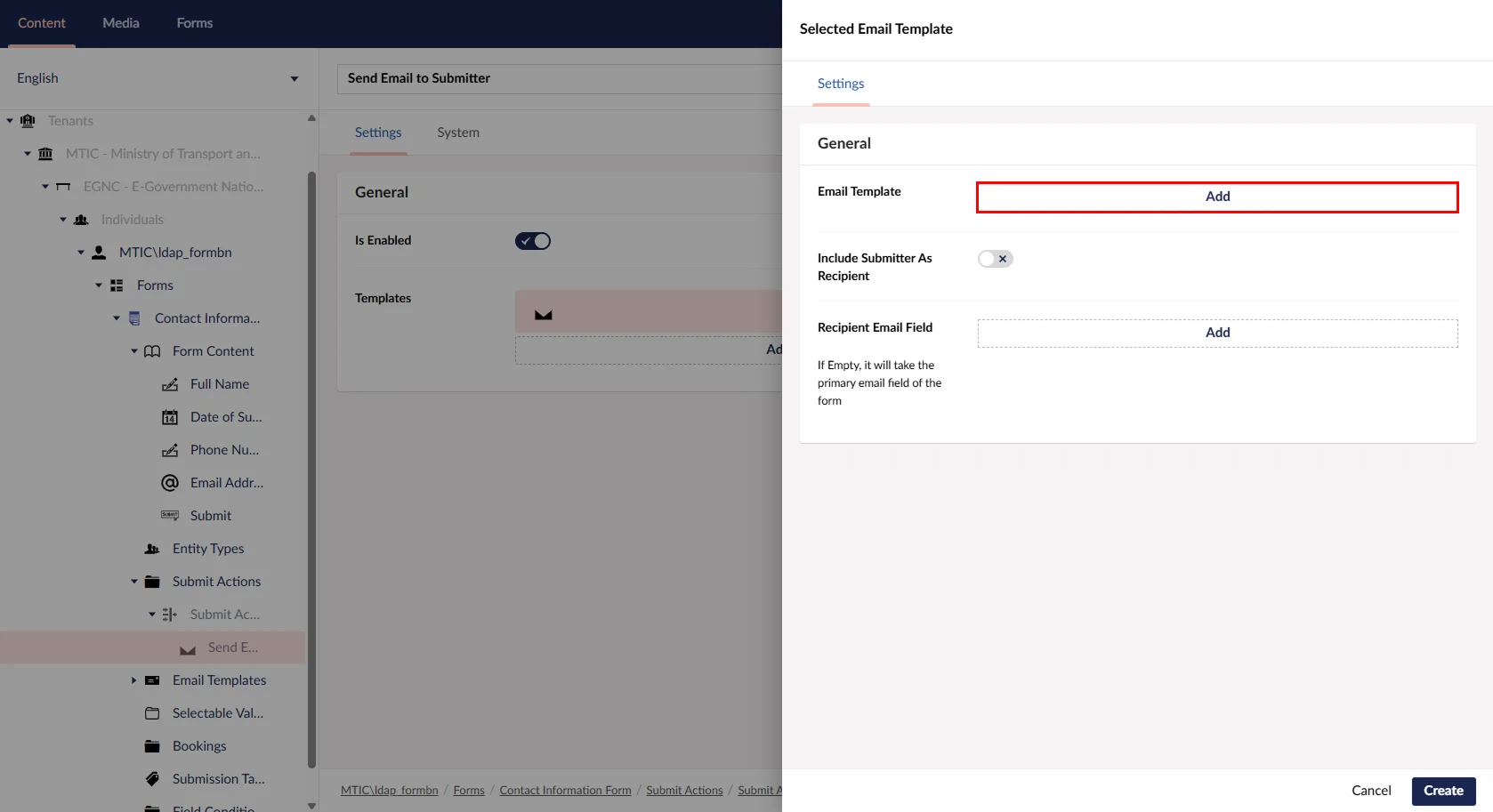Screen dimensions: 1493x812
Task: Enable Include Submitter As Recipient toggle
Action: 995,259
